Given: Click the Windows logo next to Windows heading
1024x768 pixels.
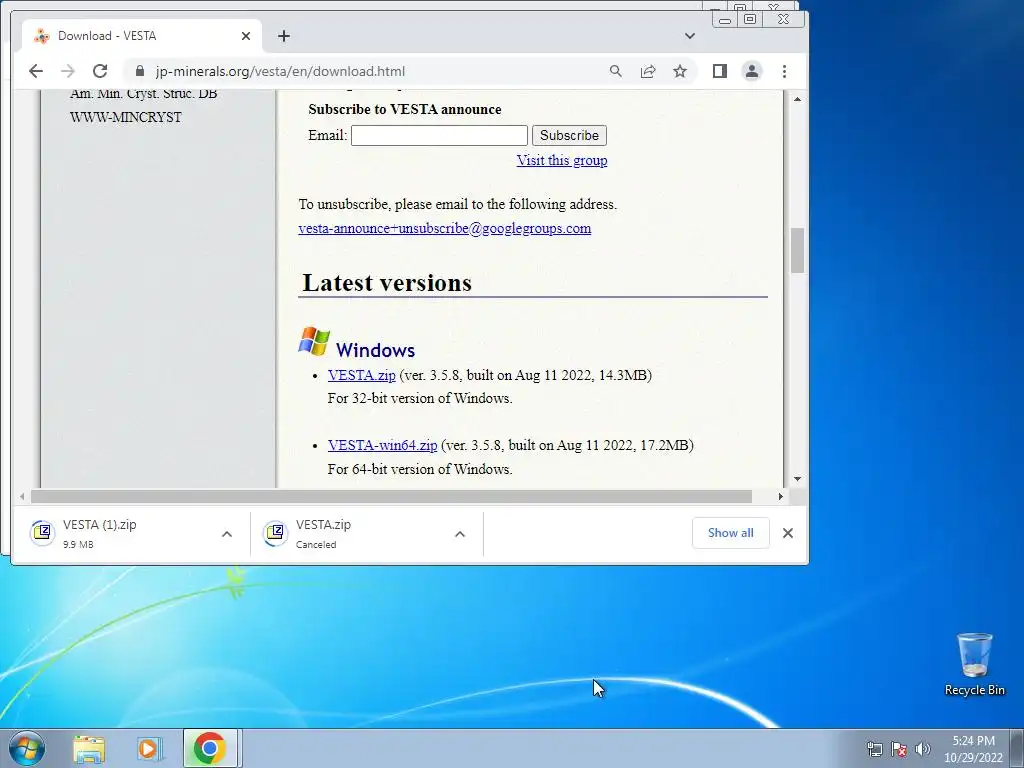Looking at the screenshot, I should coord(314,342).
